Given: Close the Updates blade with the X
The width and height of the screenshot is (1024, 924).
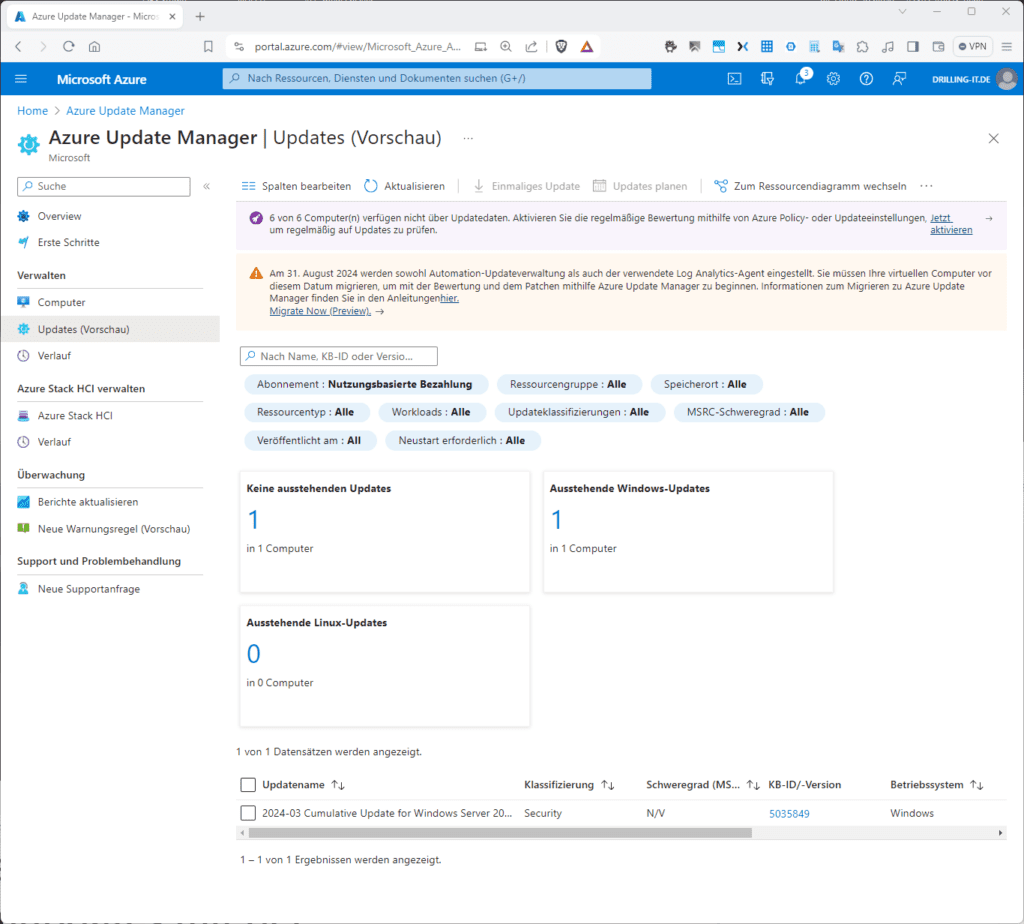Looking at the screenshot, I should (993, 138).
